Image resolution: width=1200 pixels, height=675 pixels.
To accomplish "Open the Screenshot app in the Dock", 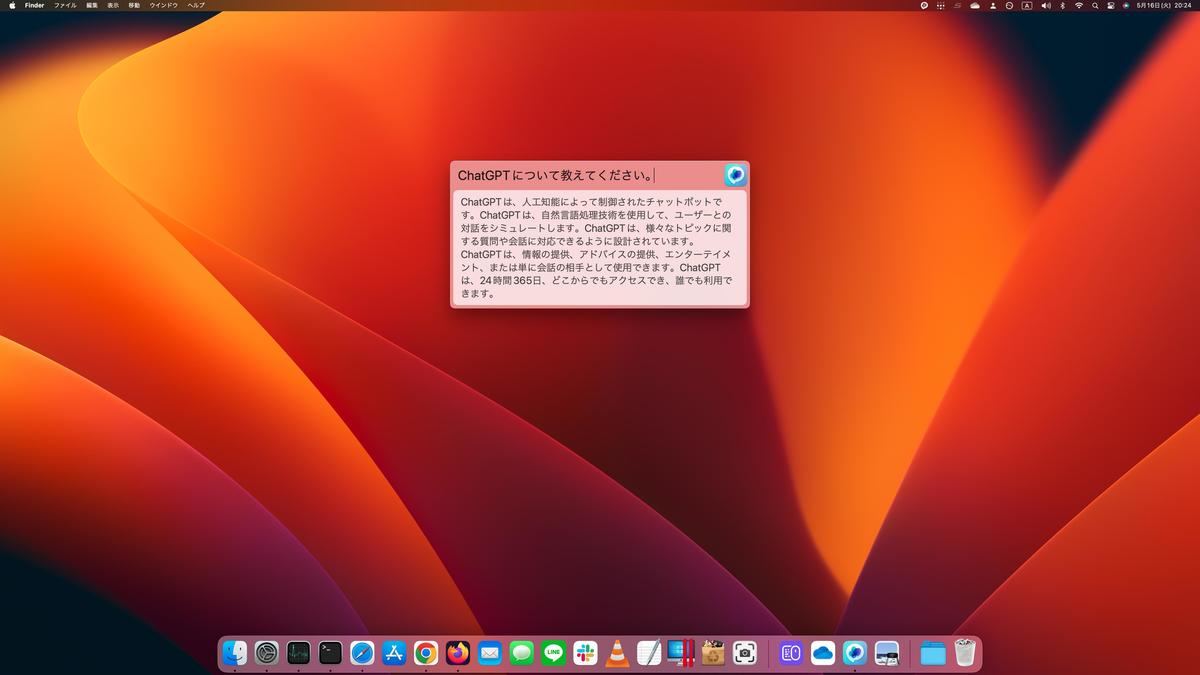I will [745, 653].
